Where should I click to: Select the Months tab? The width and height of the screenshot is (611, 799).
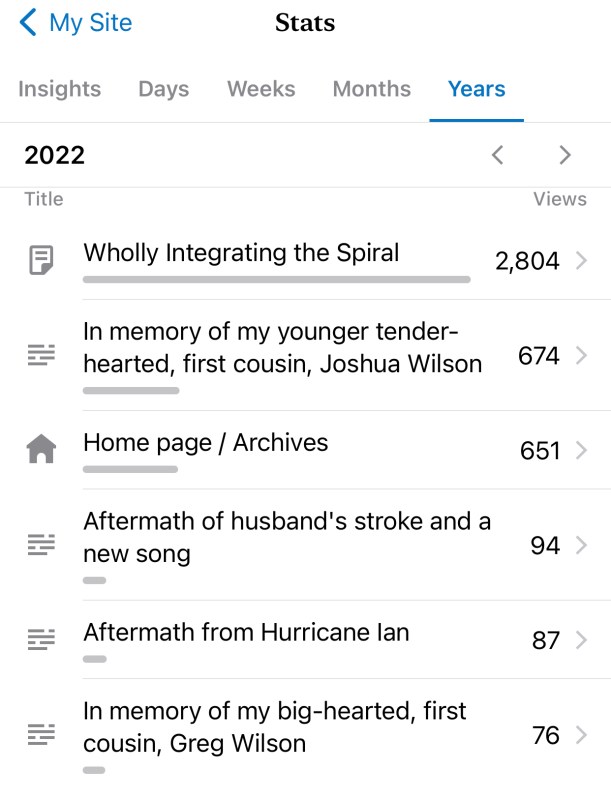372,89
